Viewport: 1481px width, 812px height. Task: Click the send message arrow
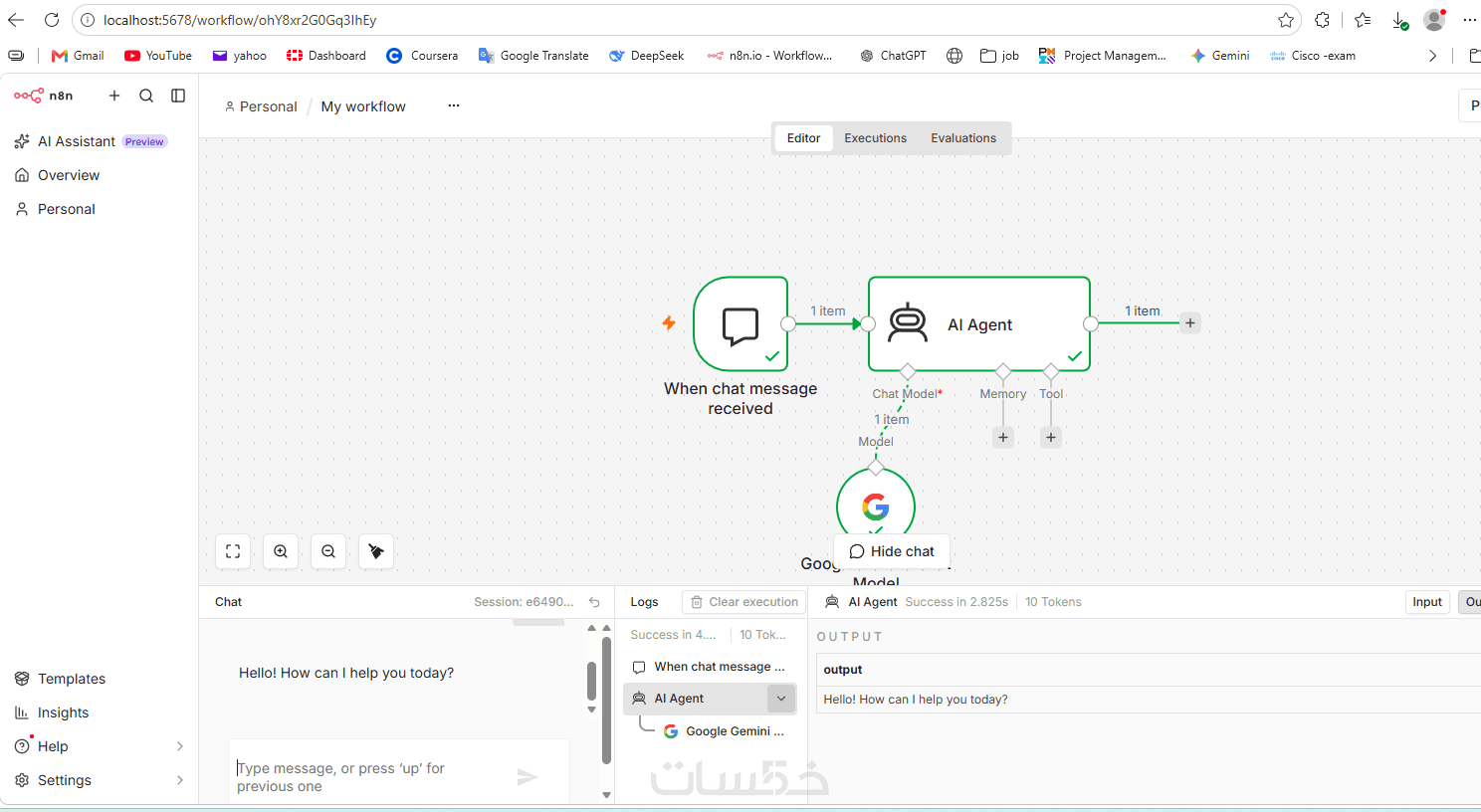click(528, 777)
